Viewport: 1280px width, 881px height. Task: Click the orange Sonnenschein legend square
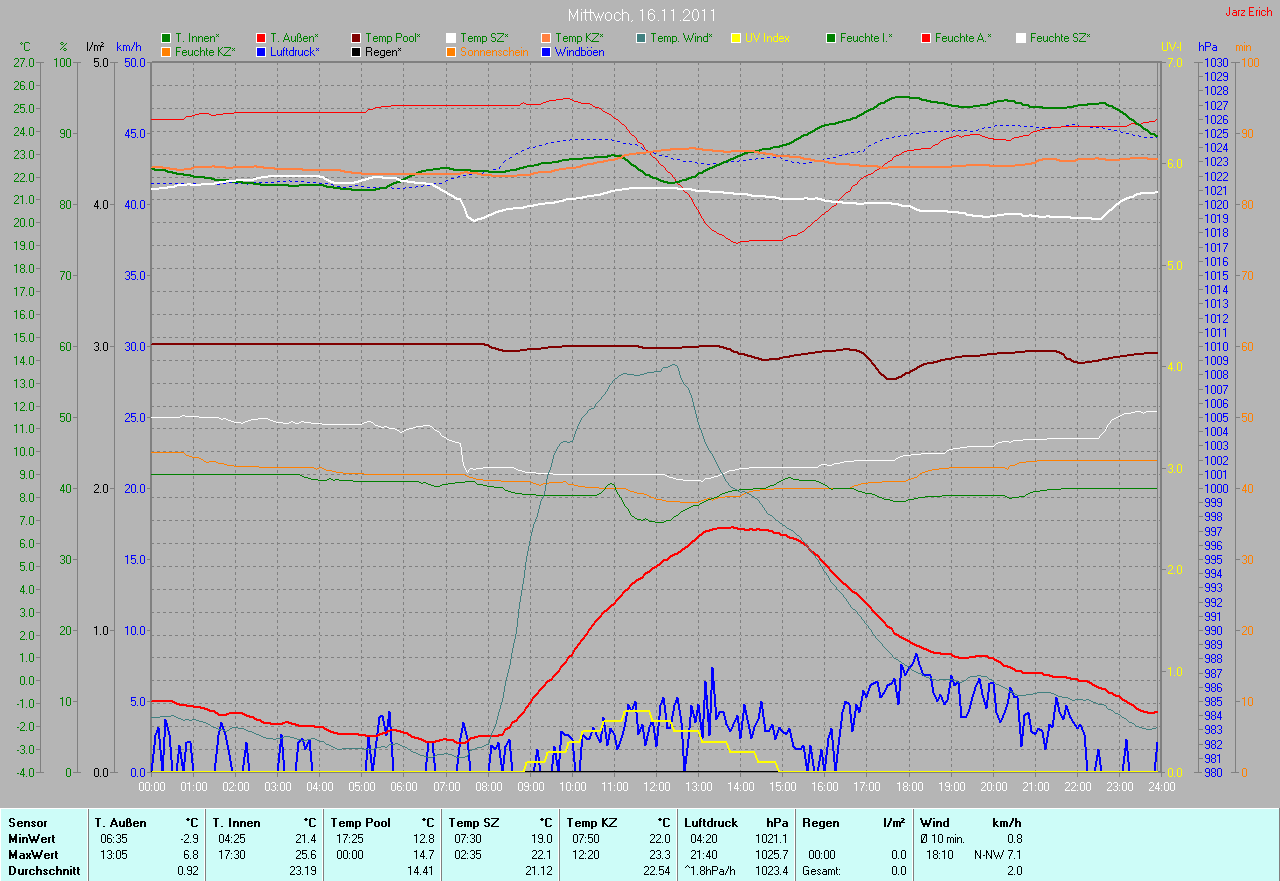452,51
